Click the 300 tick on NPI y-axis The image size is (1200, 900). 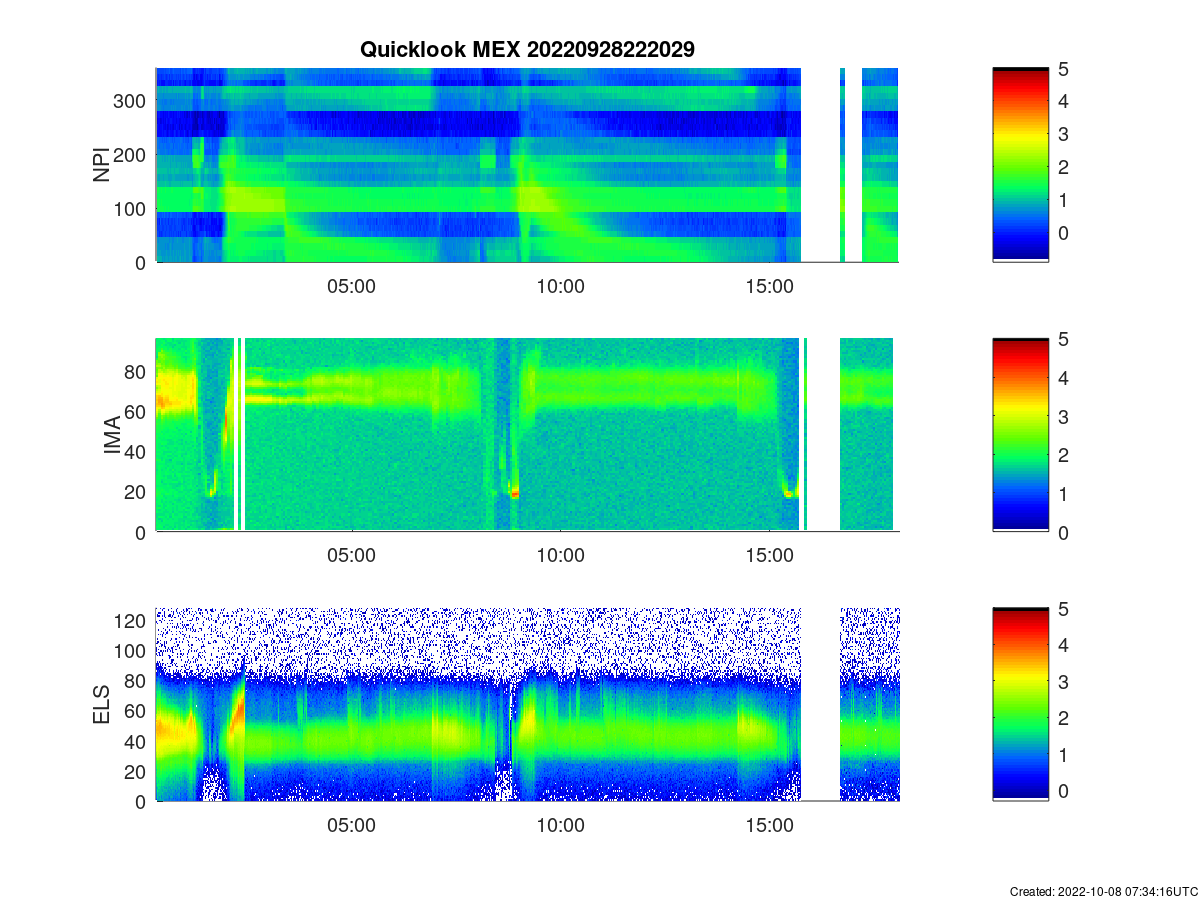[131, 101]
